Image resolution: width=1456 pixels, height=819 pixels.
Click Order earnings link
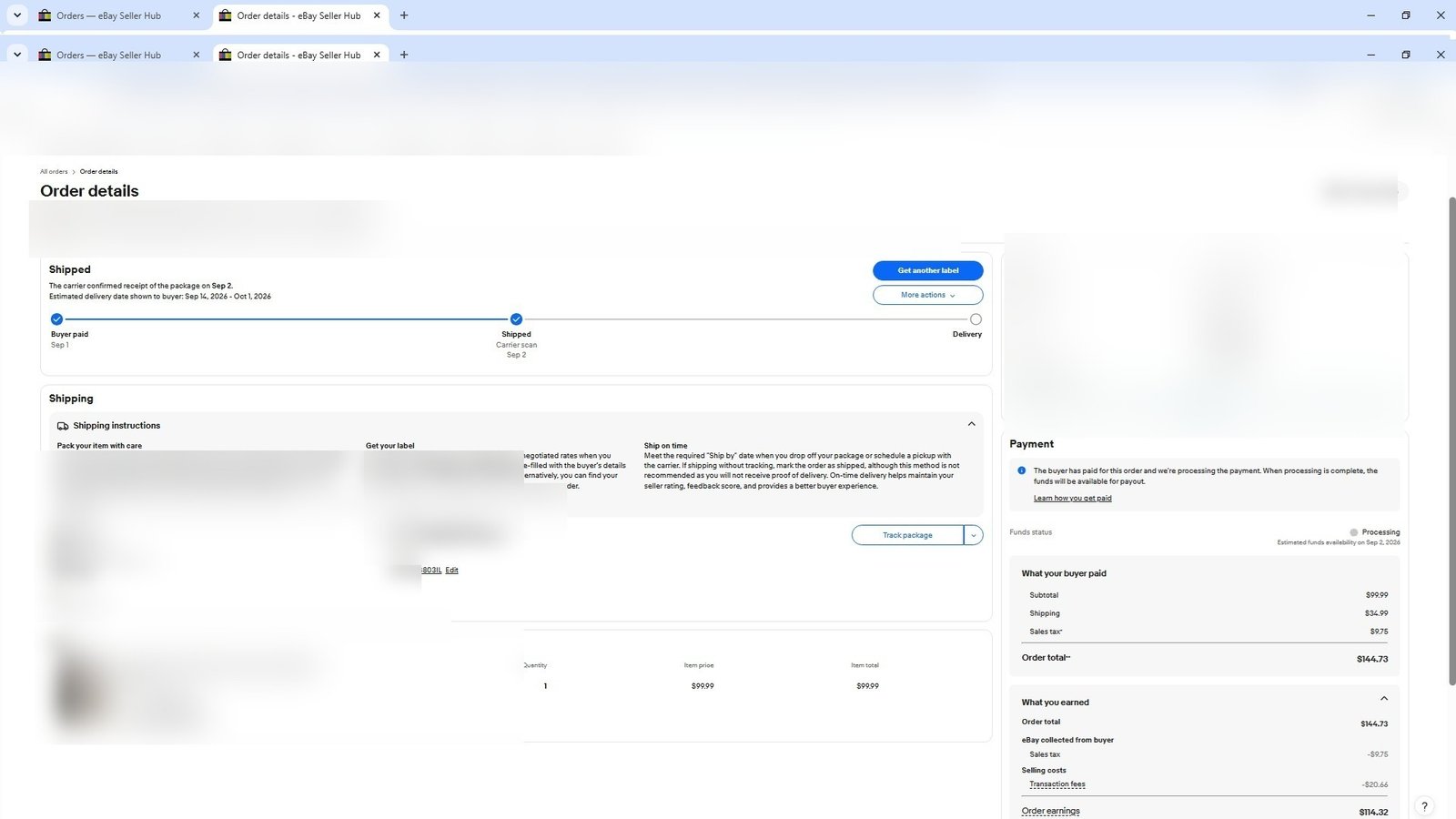(1050, 811)
